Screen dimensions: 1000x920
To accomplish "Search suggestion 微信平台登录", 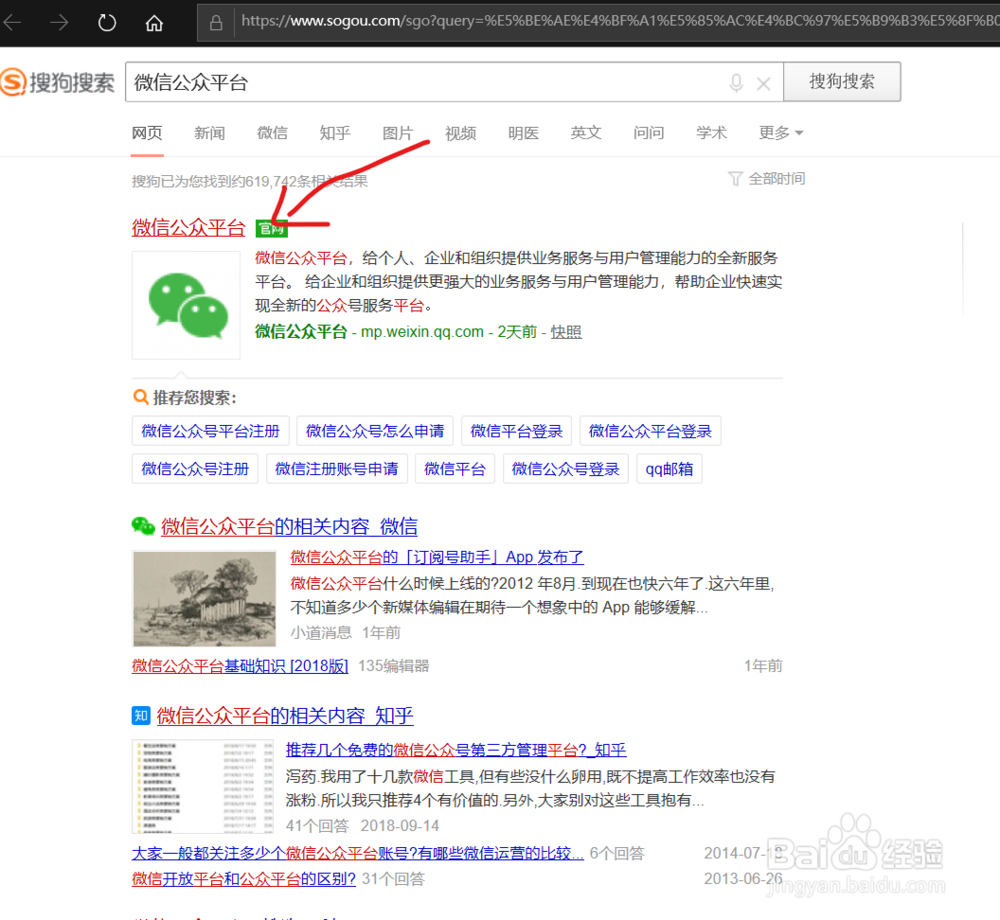I will pos(517,431).
